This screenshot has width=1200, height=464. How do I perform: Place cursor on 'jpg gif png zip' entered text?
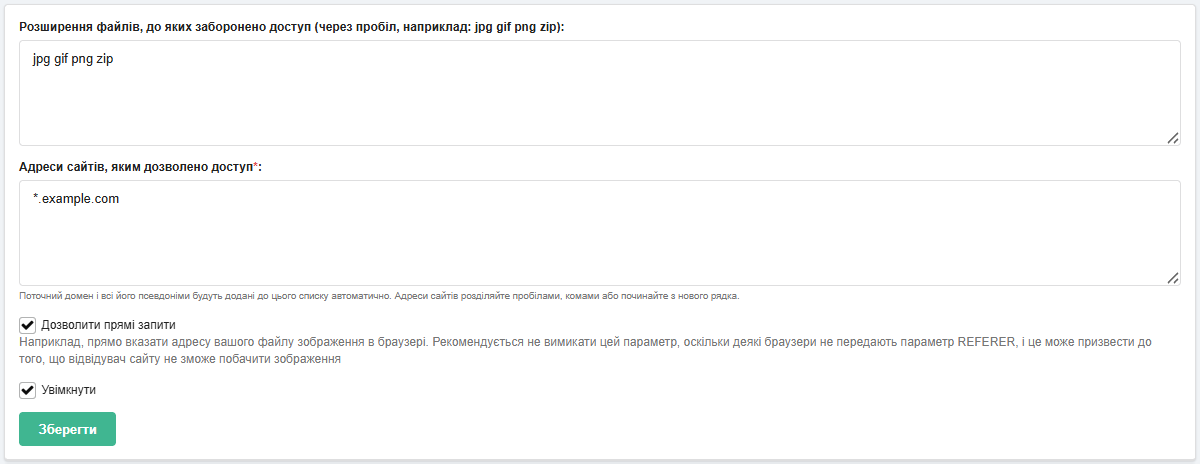(73, 59)
